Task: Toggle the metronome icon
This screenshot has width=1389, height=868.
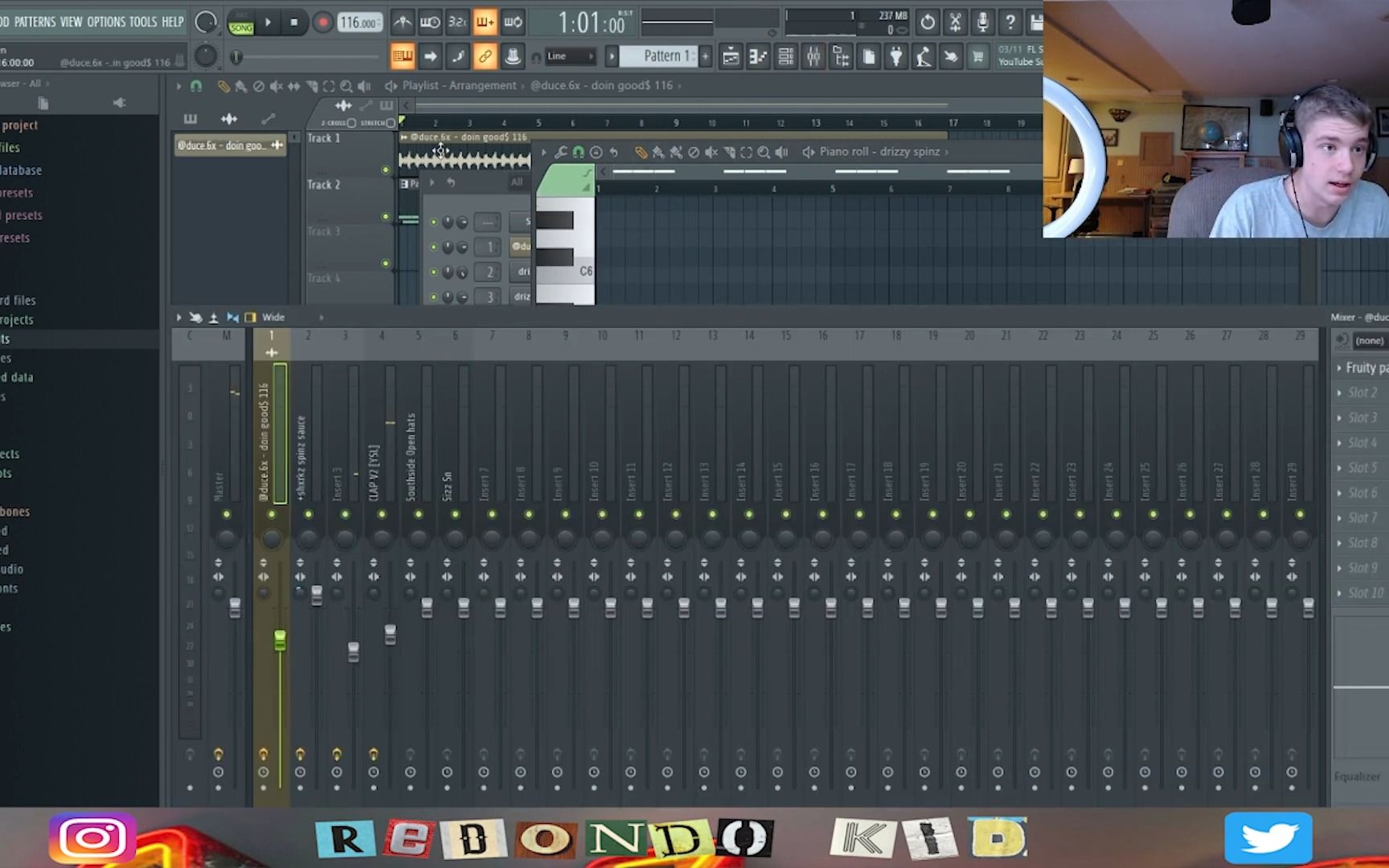Action: pos(403,23)
